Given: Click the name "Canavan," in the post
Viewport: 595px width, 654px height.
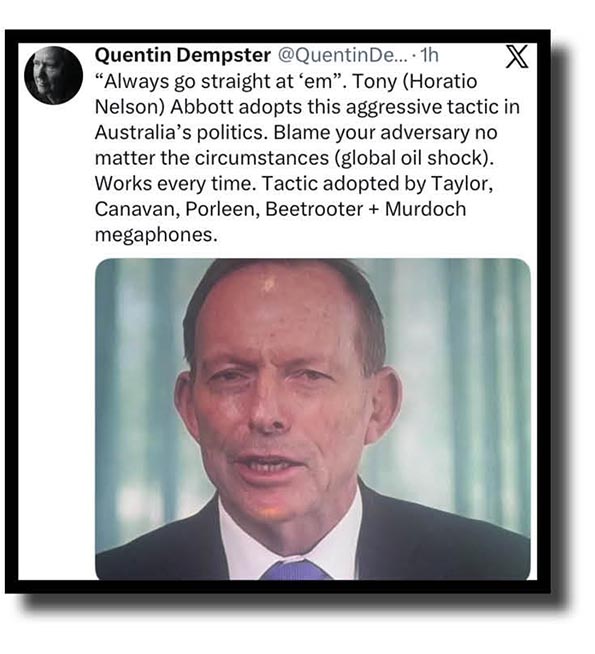Looking at the screenshot, I should point(137,209).
